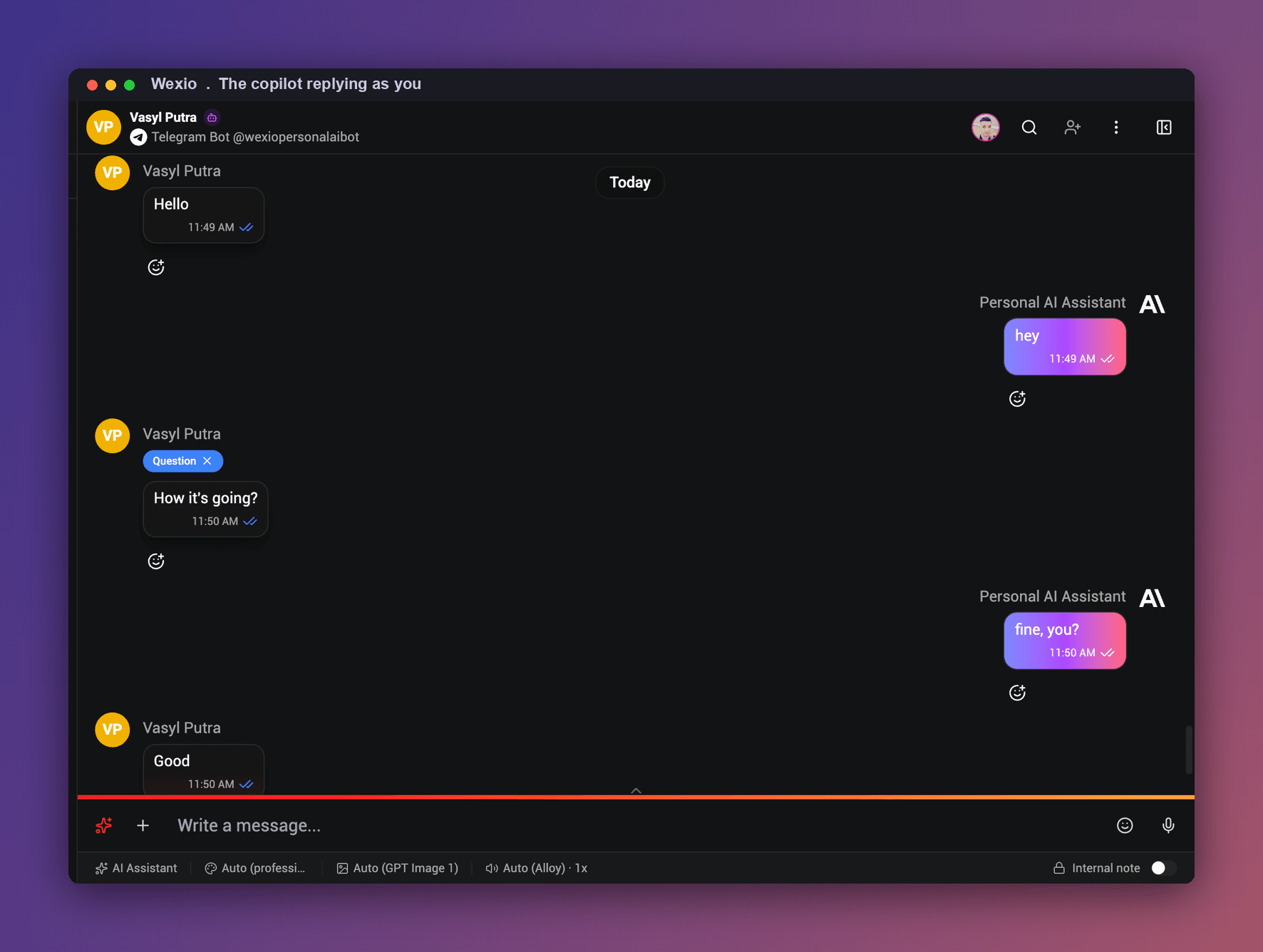Image resolution: width=1263 pixels, height=952 pixels.
Task: Click the How it's going? message bubble
Action: [x=206, y=509]
